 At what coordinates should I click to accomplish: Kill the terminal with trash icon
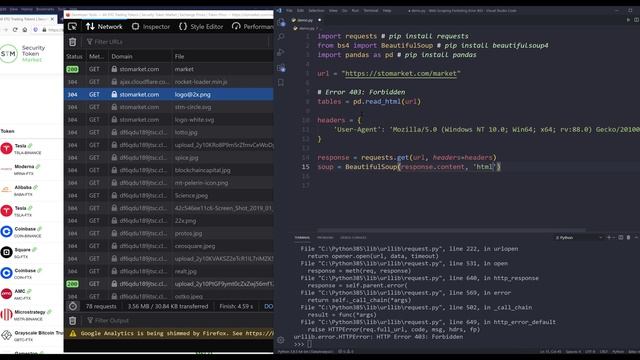[x=628, y=238]
